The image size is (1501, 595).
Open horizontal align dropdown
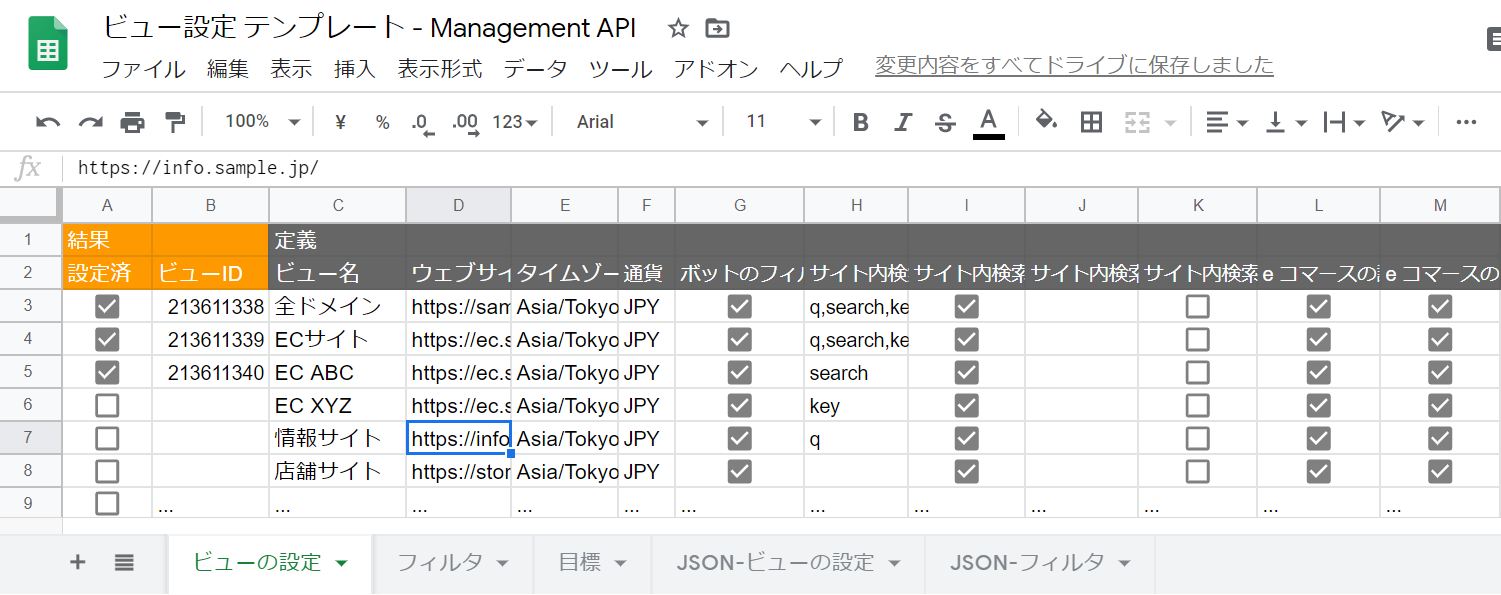[1226, 122]
